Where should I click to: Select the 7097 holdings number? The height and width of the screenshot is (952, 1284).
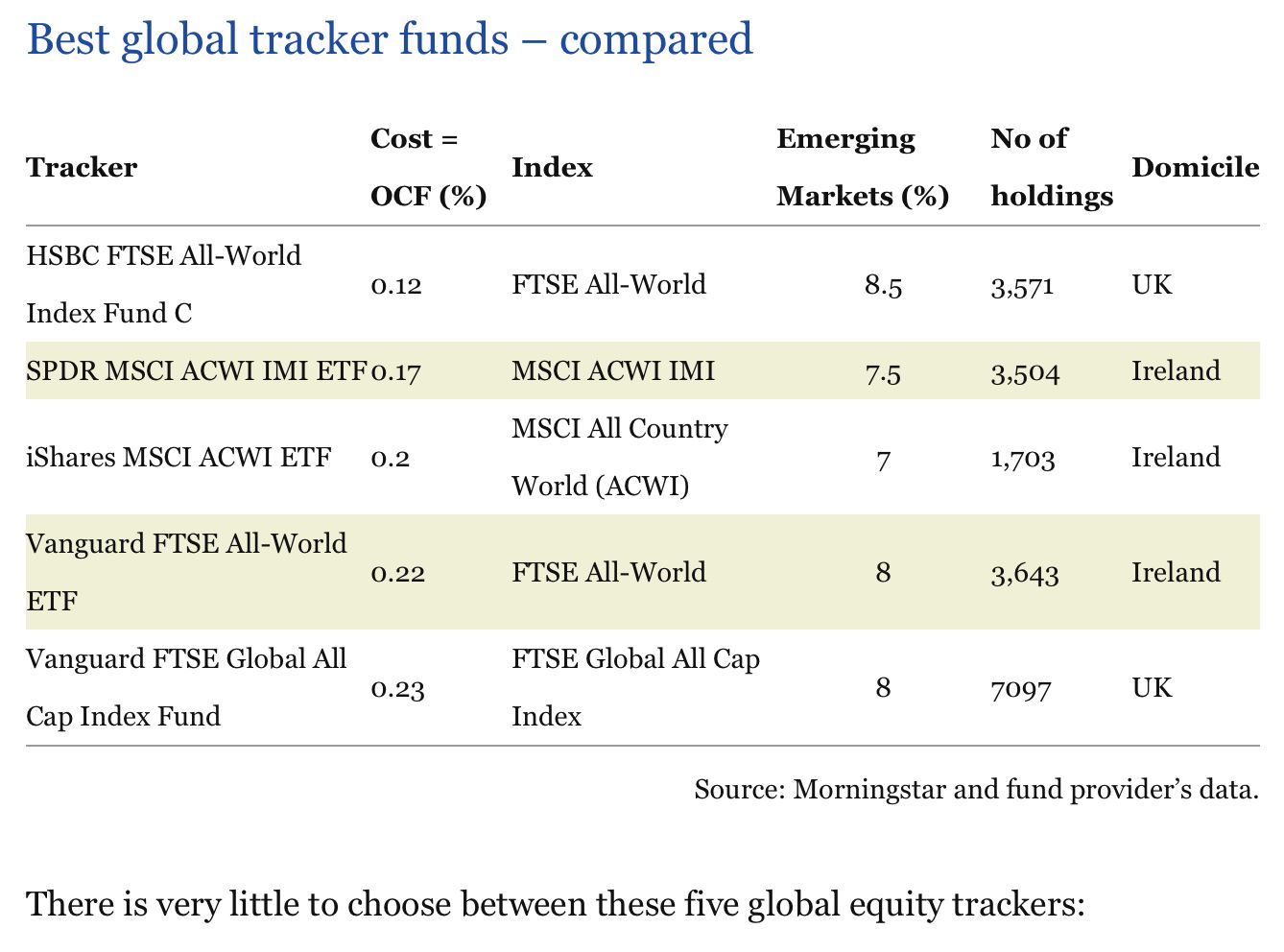click(x=1021, y=689)
